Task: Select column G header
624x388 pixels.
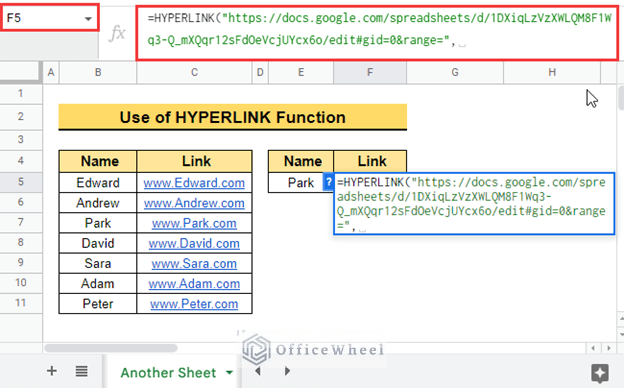Action: pos(455,72)
